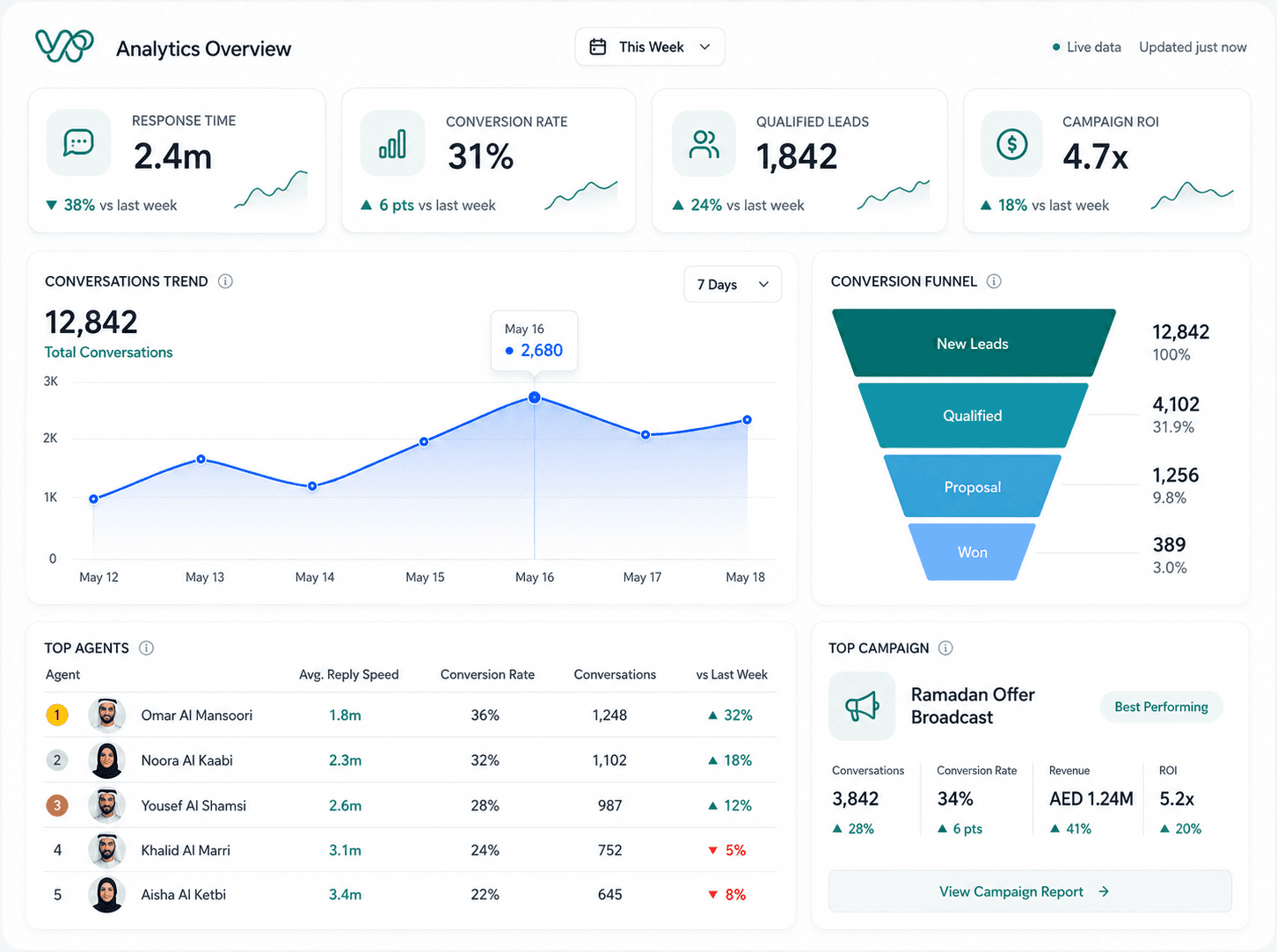Click the Qualified funnel stage
The image size is (1277, 952).
[973, 416]
